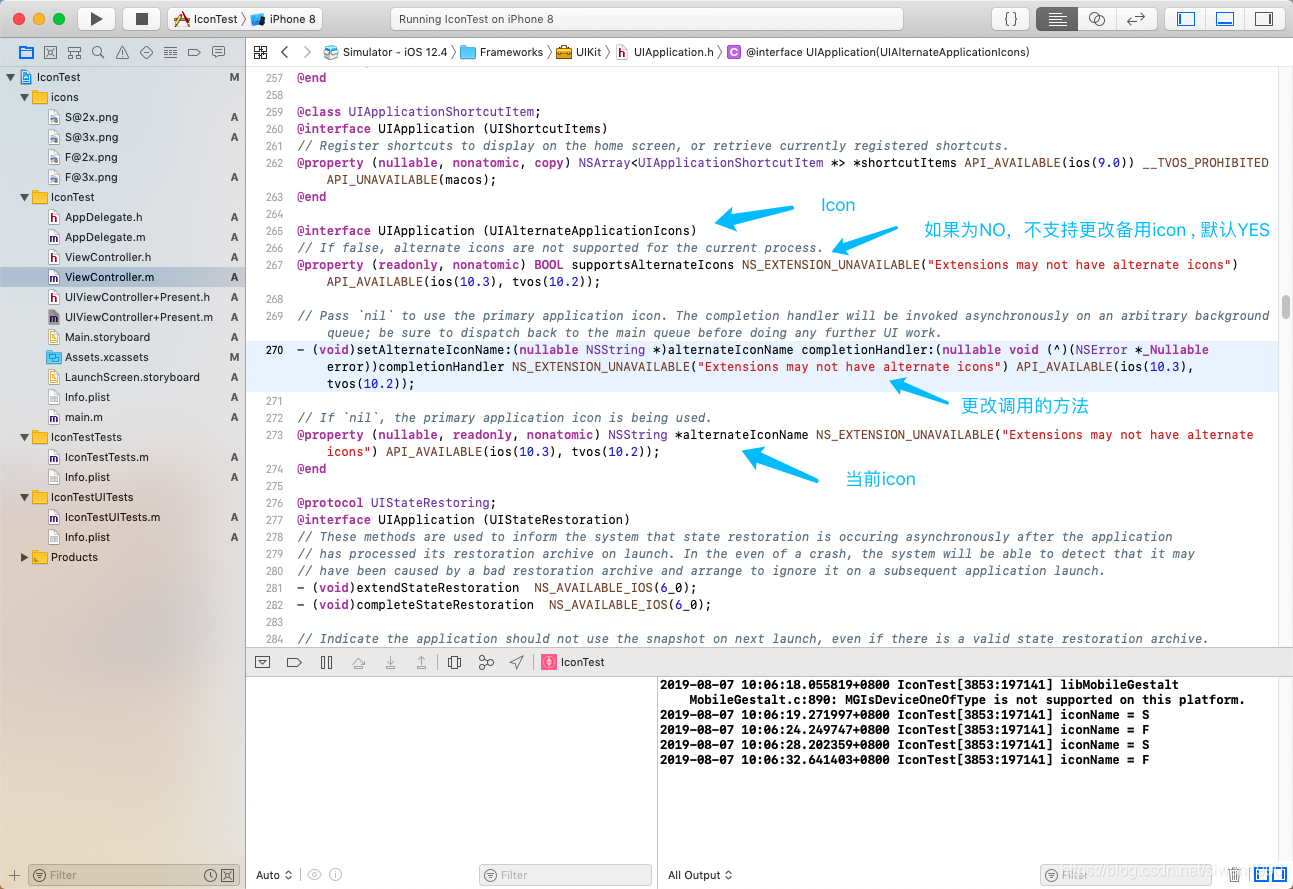
Task: Show the source control navigator
Action: [x=50, y=52]
